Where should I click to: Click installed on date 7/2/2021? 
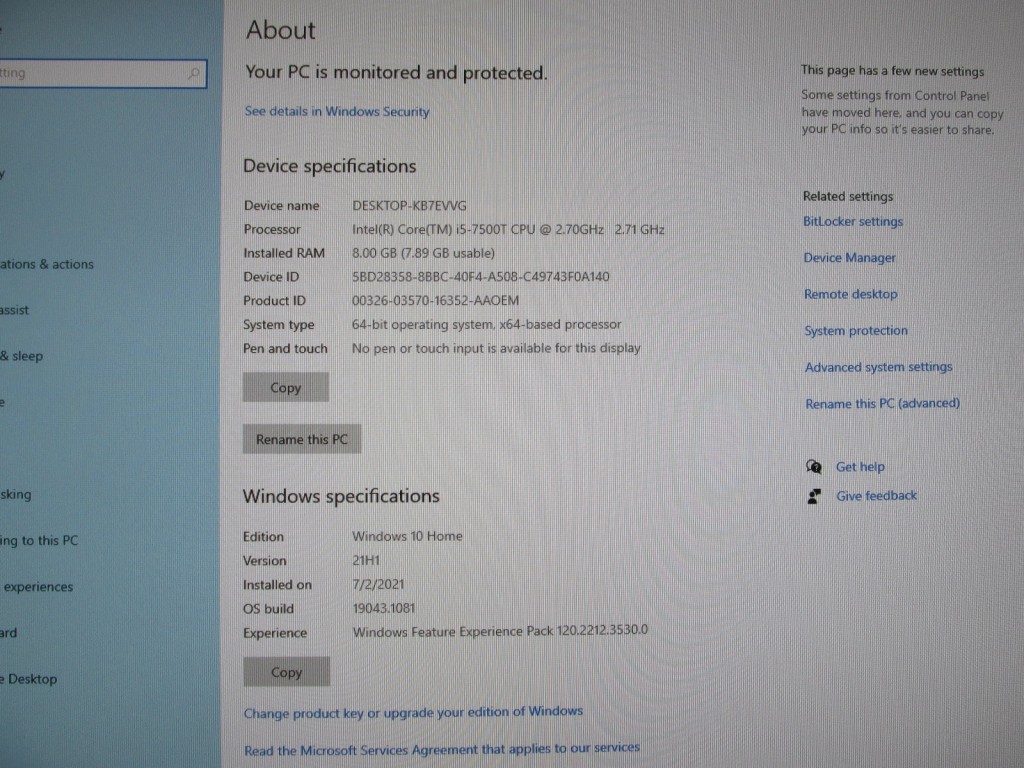[378, 584]
